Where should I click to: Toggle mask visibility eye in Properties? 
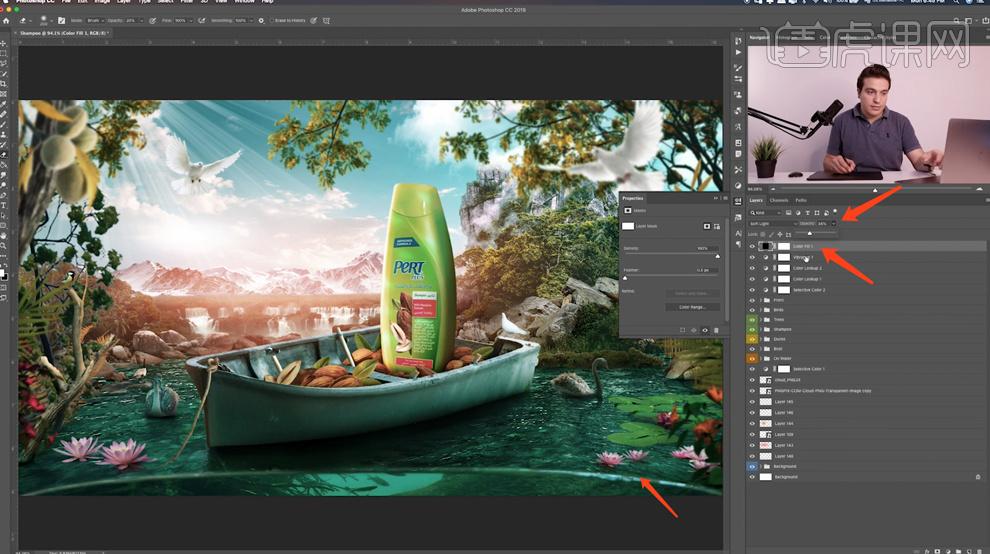click(x=705, y=330)
